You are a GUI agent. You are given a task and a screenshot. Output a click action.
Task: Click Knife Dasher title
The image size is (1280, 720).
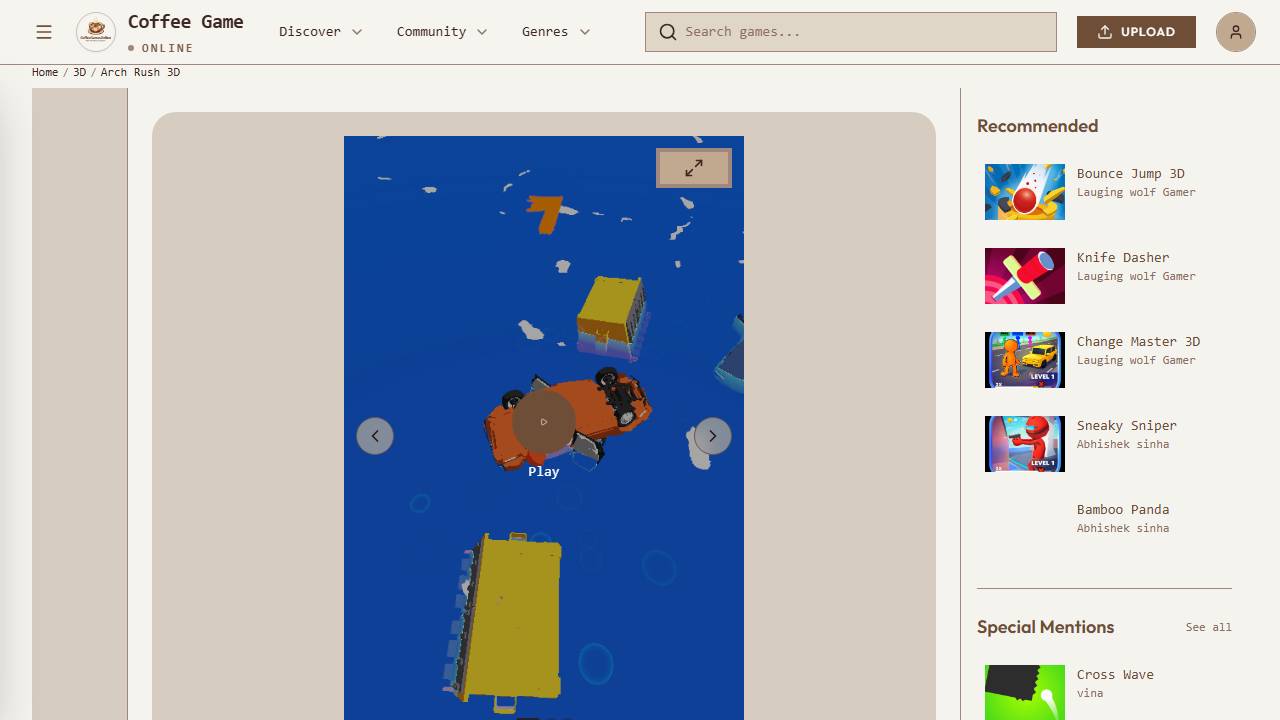point(1123,258)
